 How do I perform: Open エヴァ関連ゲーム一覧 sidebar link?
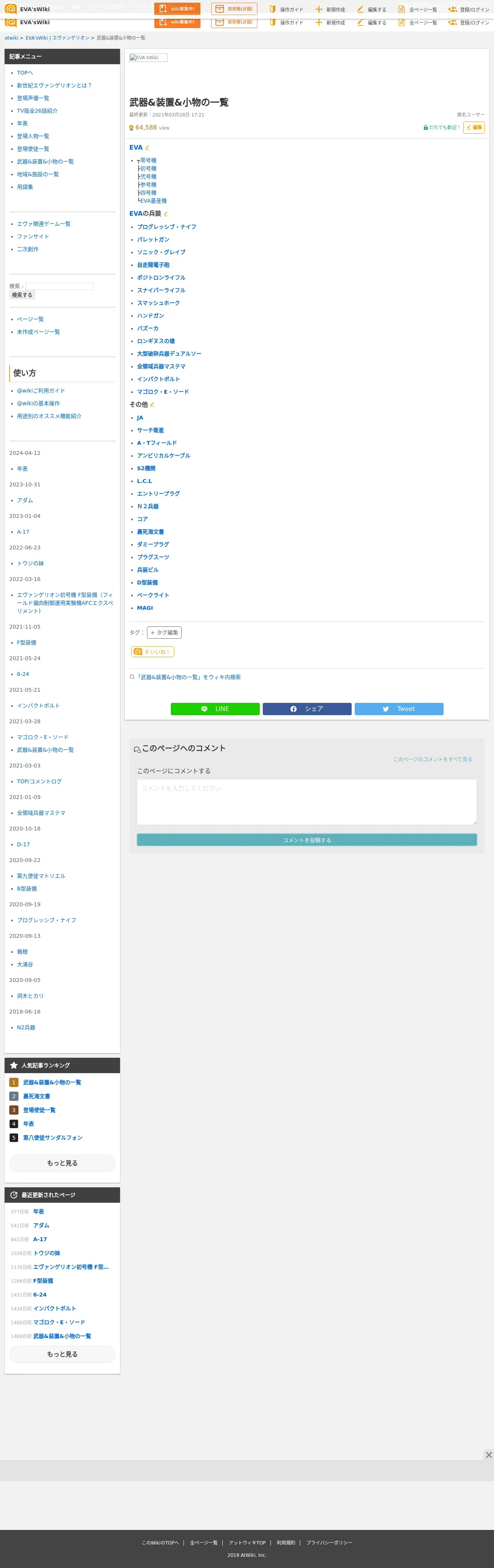click(44, 224)
